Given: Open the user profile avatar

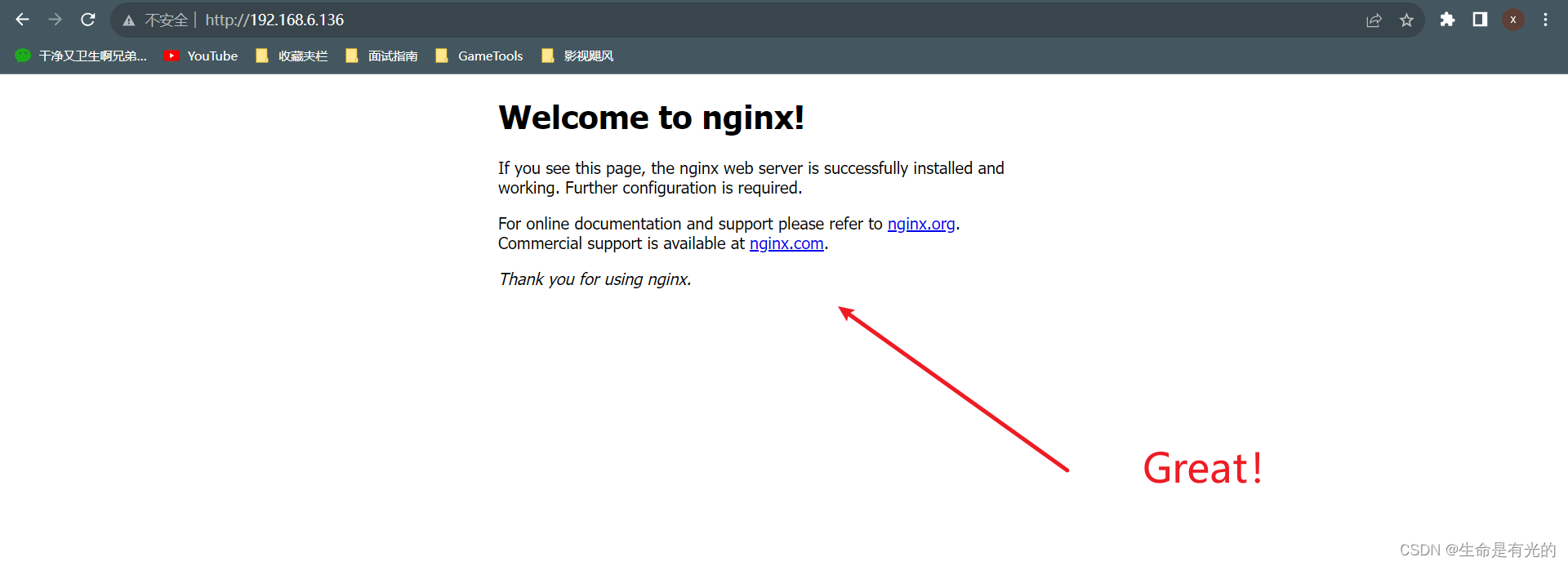Looking at the screenshot, I should coord(1513,20).
